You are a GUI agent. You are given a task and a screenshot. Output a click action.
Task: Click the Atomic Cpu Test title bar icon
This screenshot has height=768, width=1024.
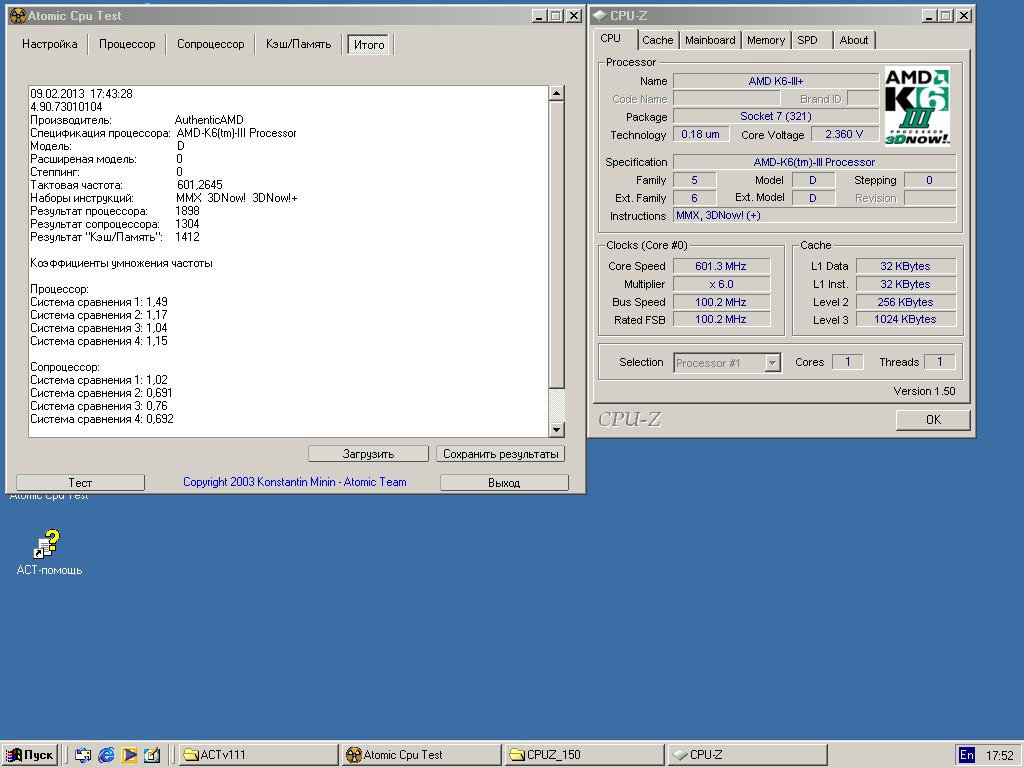pos(17,16)
